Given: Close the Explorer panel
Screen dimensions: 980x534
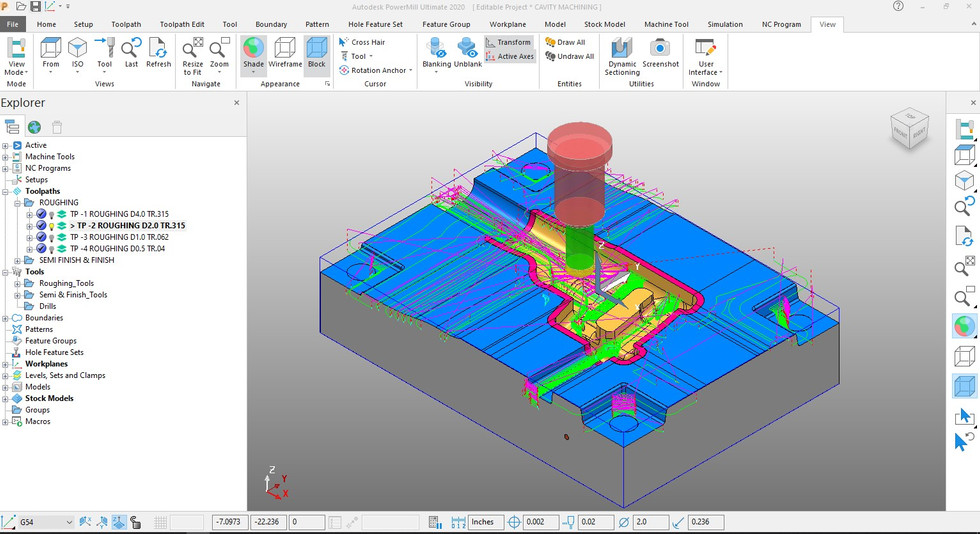Looking at the screenshot, I should tap(236, 103).
